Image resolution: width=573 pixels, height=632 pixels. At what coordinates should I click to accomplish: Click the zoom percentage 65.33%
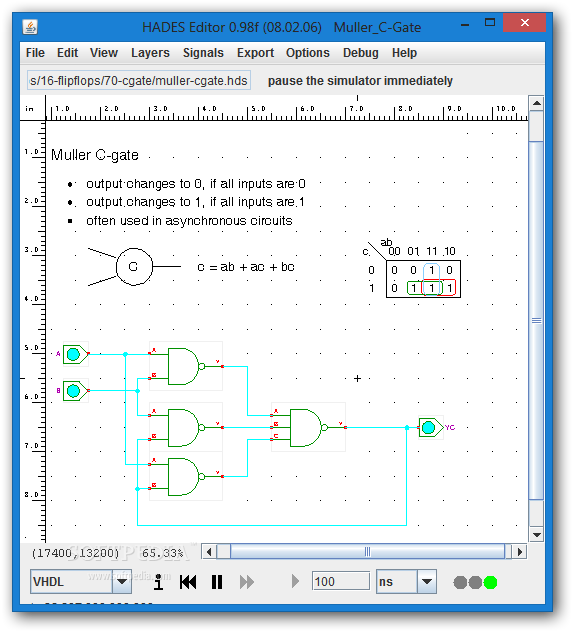pos(162,553)
